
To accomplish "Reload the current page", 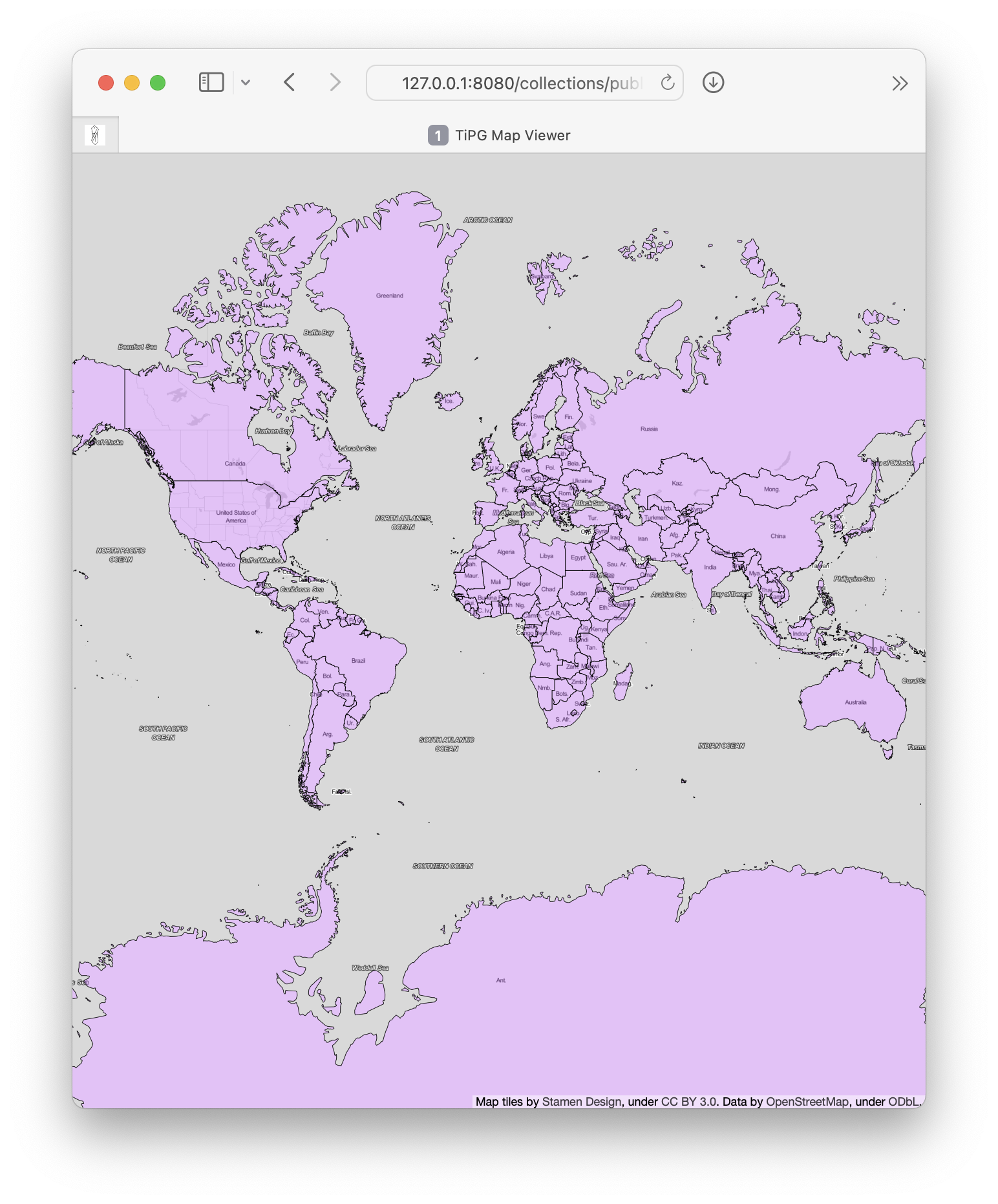I will 667,83.
